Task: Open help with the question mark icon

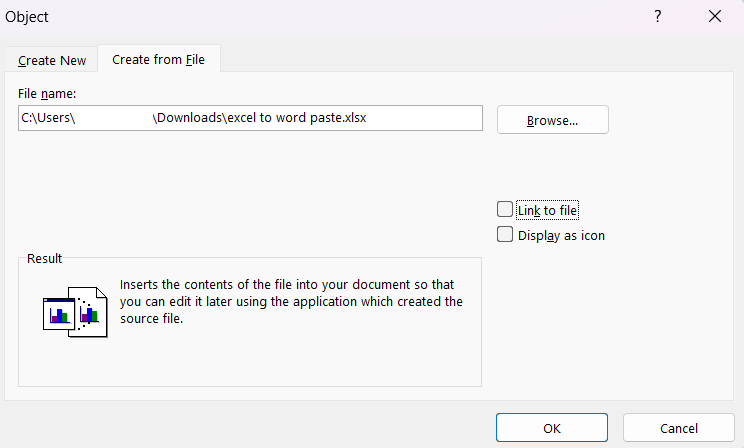Action: point(658,17)
